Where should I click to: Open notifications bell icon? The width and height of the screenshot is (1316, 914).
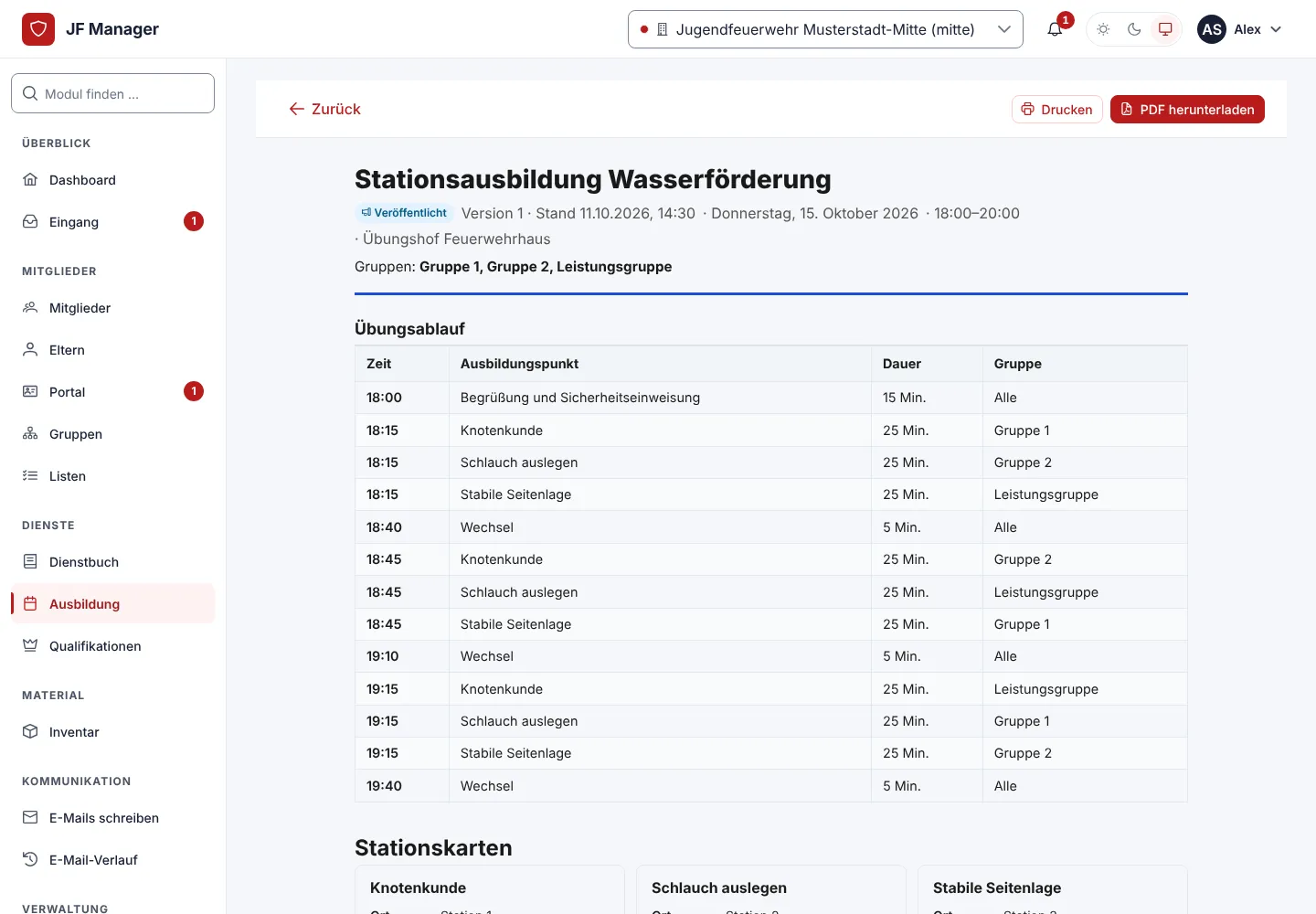[1055, 29]
